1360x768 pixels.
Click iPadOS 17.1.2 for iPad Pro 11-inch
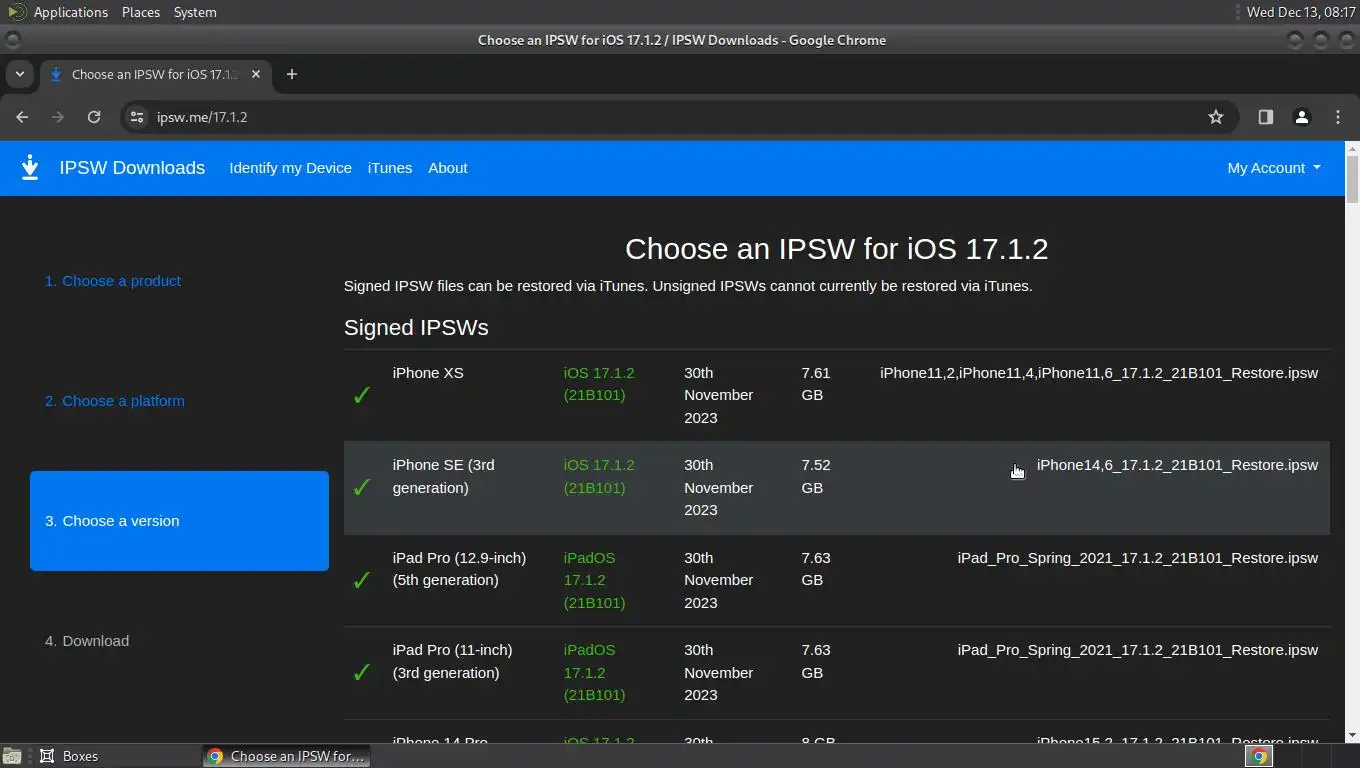(594, 672)
